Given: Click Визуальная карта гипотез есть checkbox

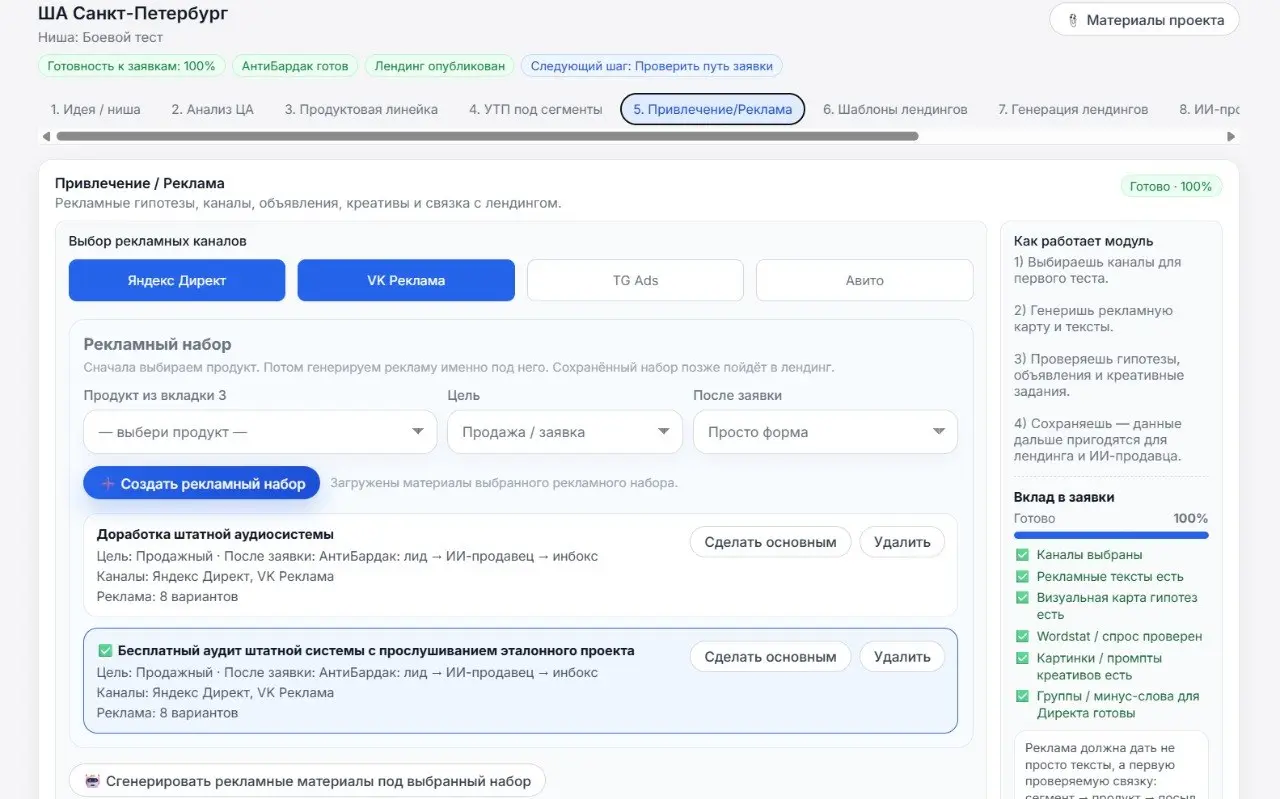Looking at the screenshot, I should point(1022,598).
